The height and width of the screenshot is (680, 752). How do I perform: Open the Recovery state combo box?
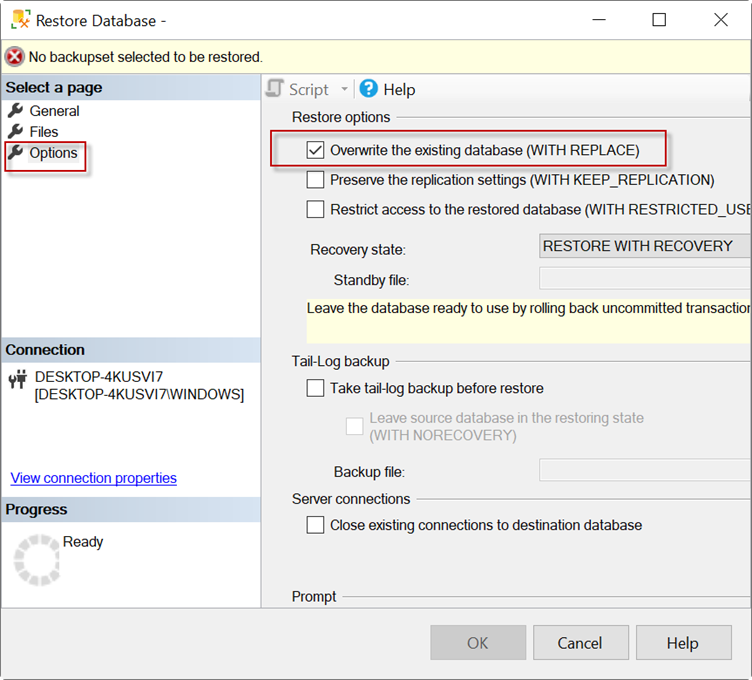click(644, 246)
